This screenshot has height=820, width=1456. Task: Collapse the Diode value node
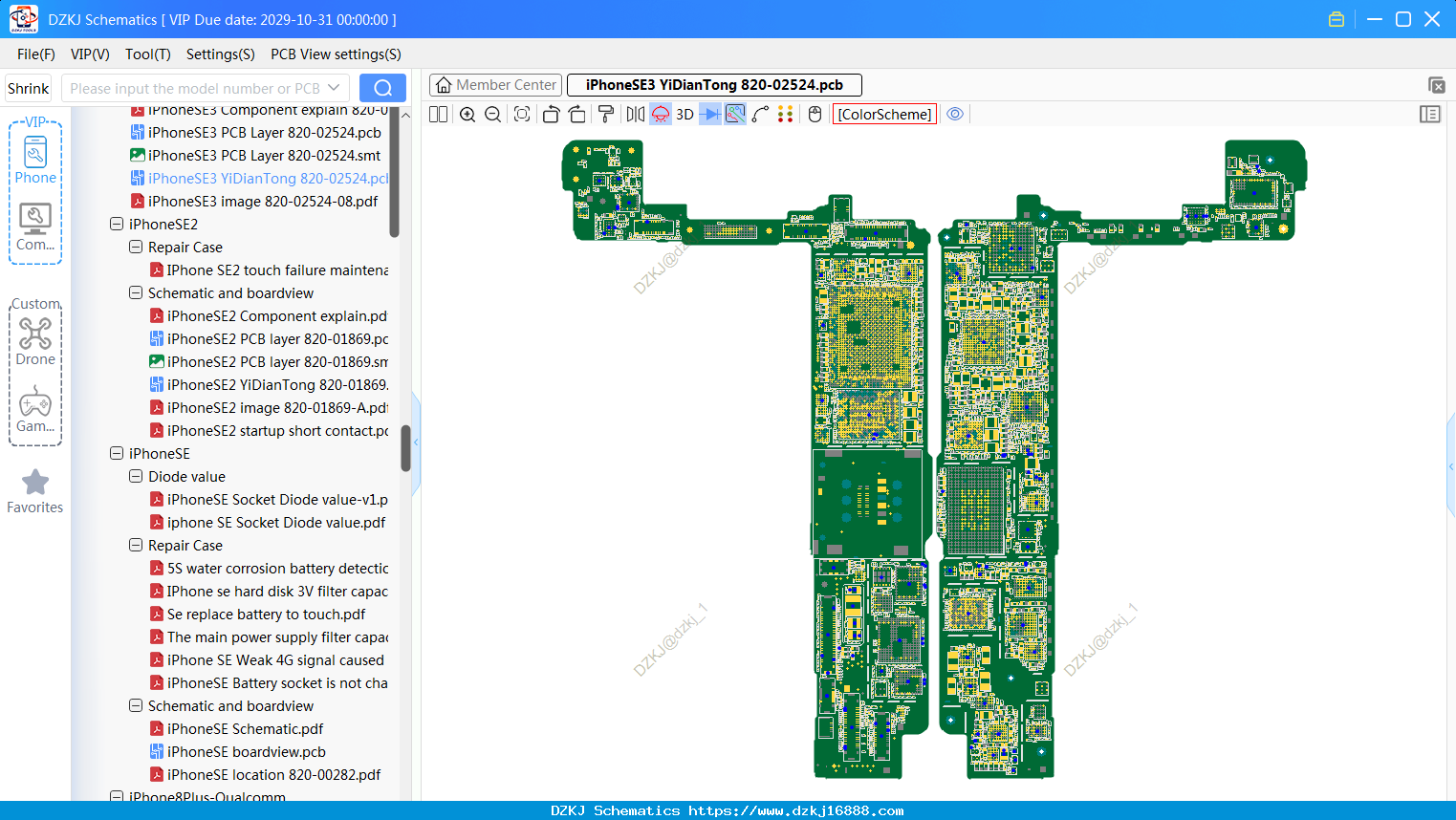136,476
